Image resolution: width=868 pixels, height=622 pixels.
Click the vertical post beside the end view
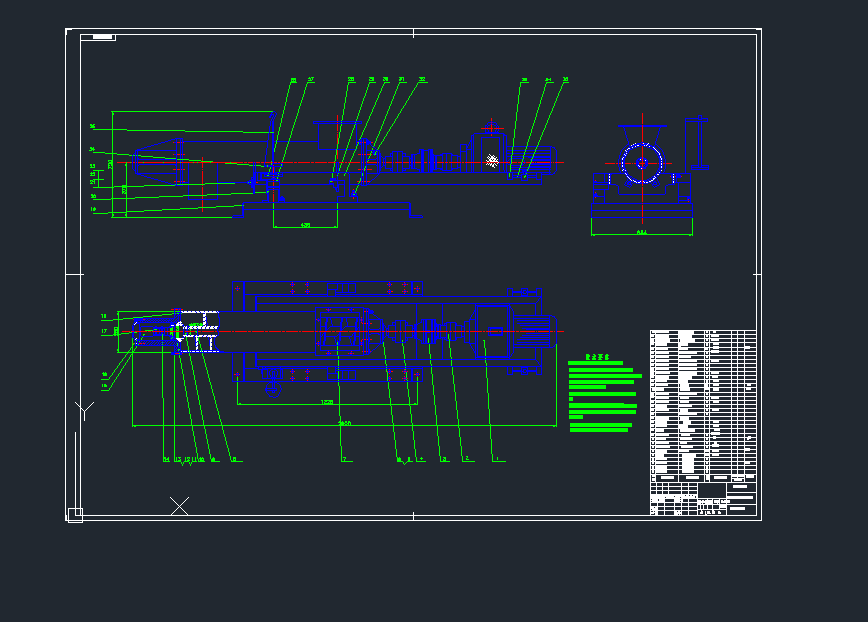(x=697, y=143)
